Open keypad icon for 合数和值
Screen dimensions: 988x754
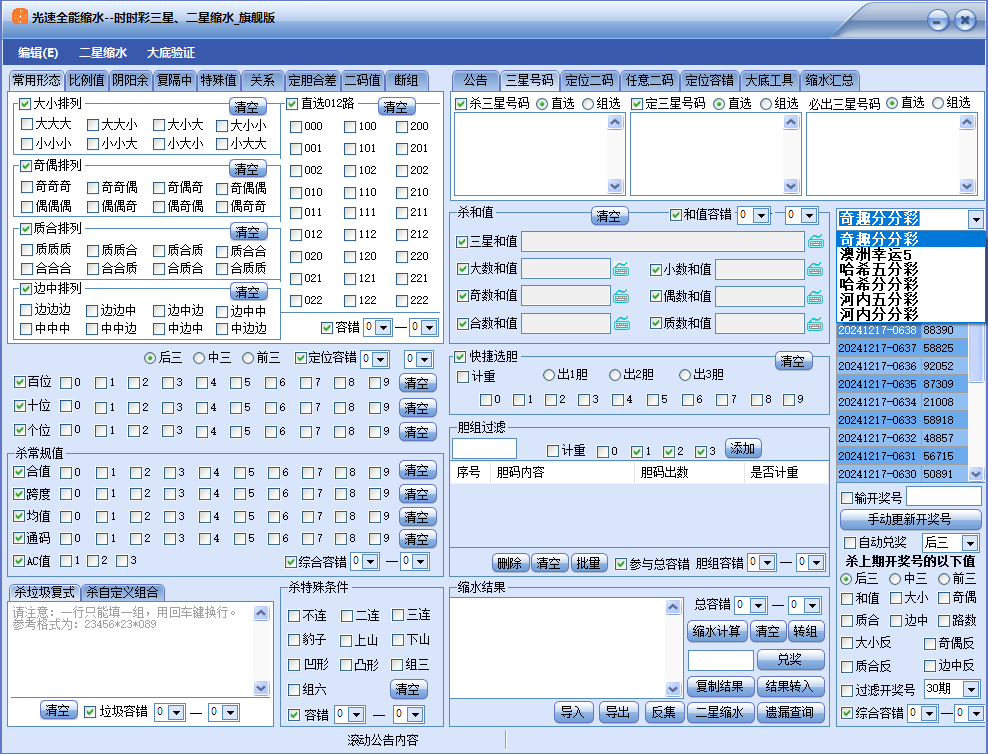pyautogui.click(x=621, y=323)
